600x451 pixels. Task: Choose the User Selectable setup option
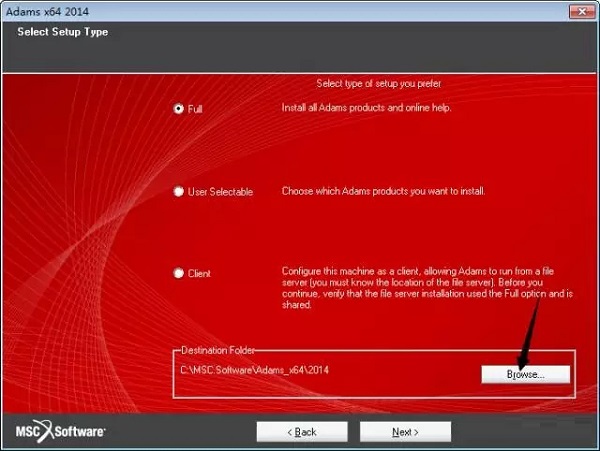tap(178, 191)
